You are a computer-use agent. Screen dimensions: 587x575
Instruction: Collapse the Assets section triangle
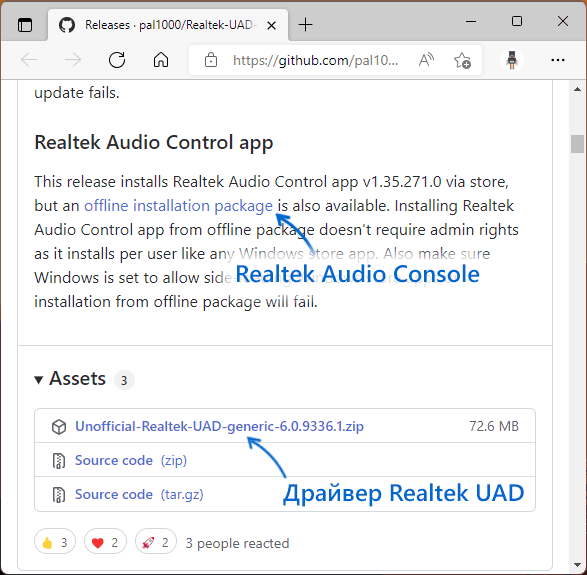pos(38,380)
